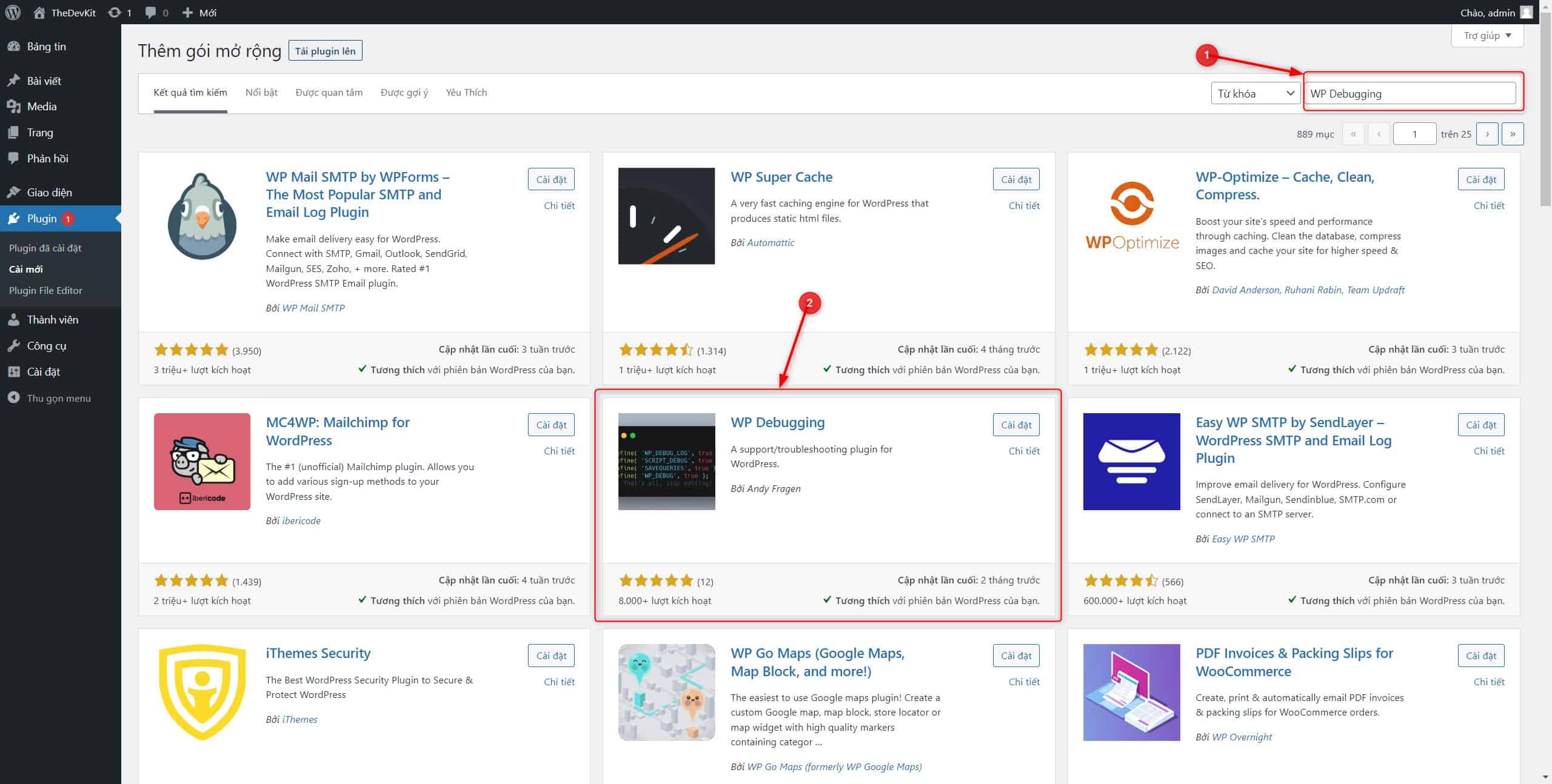
Task: Click admin avatar in top right
Action: [1526, 12]
